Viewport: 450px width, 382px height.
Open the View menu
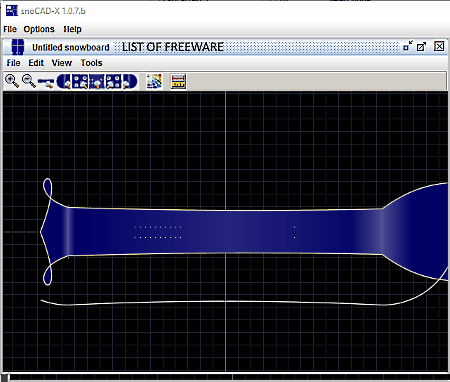tap(62, 63)
